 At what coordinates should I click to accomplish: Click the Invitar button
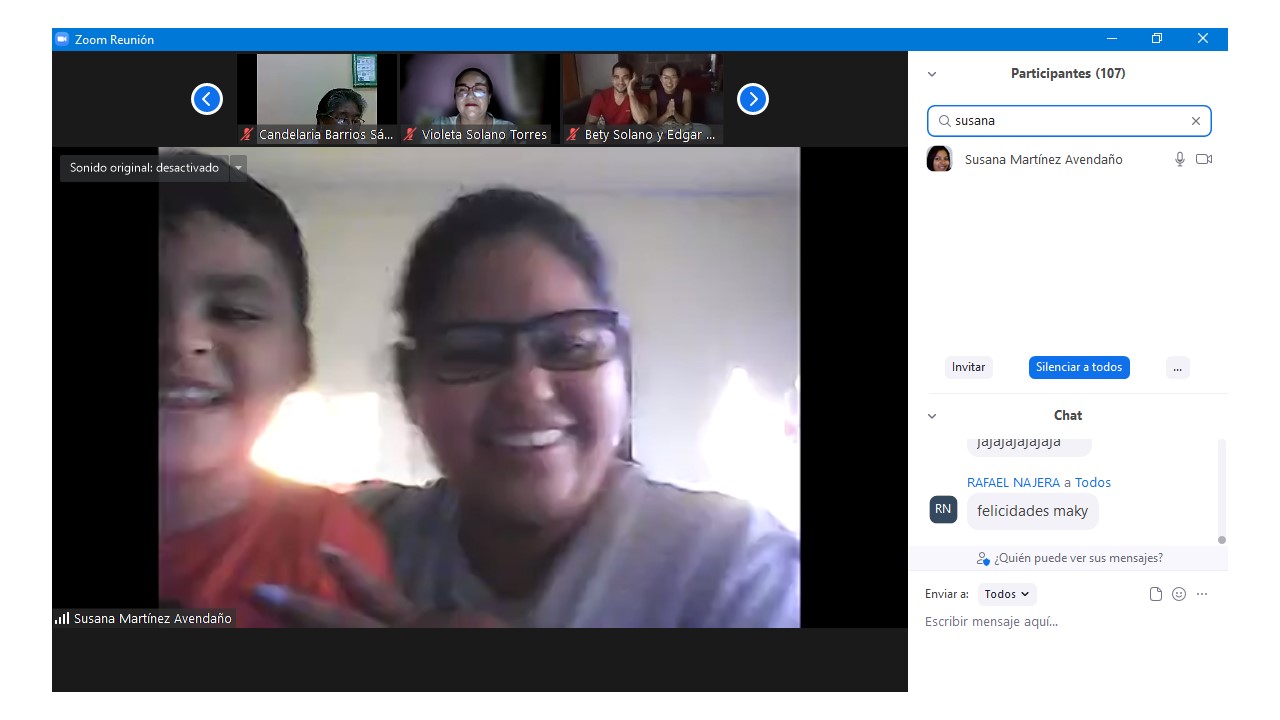968,367
